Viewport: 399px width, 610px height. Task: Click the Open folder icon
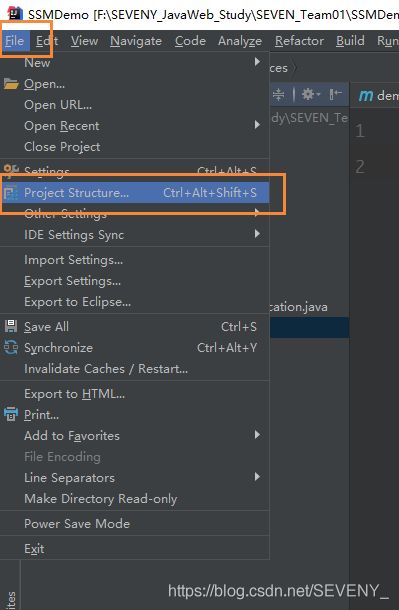click(11, 84)
